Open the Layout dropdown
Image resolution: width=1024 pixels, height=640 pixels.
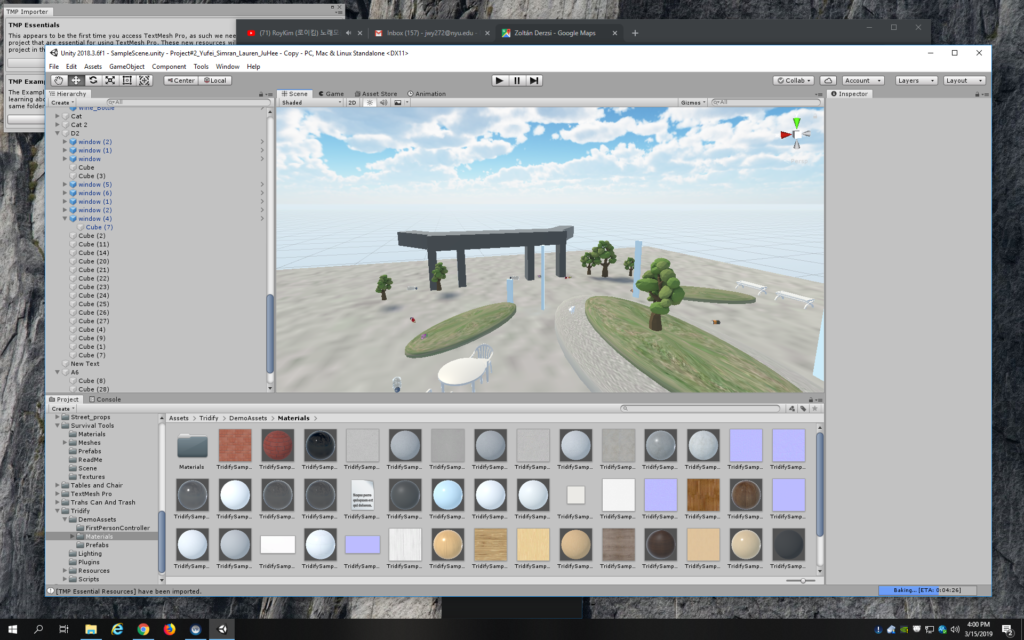point(964,80)
